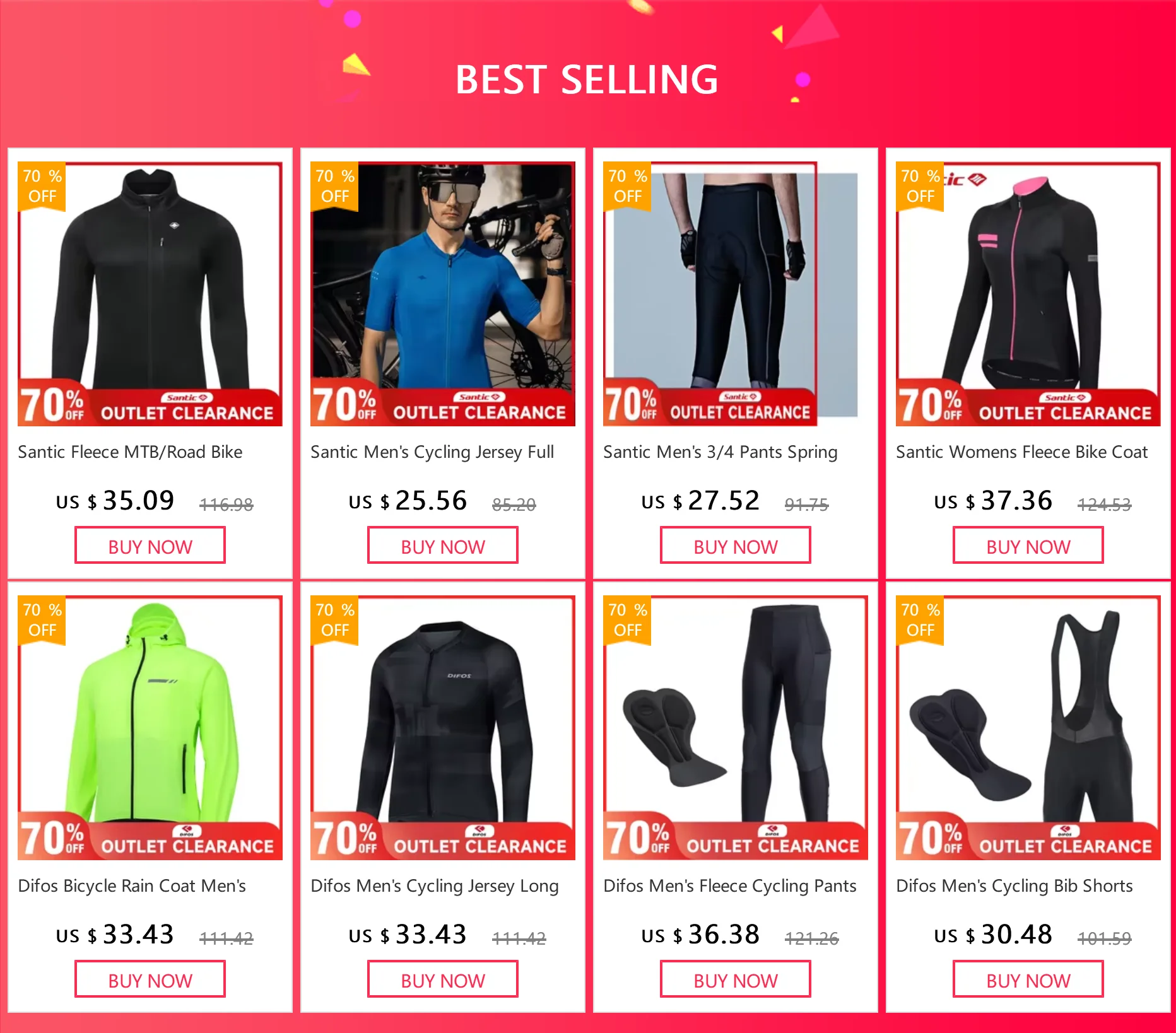Buy the Difos Men's Cycling Bib Shorts
This screenshot has height=1033, width=1176.
(x=1028, y=979)
